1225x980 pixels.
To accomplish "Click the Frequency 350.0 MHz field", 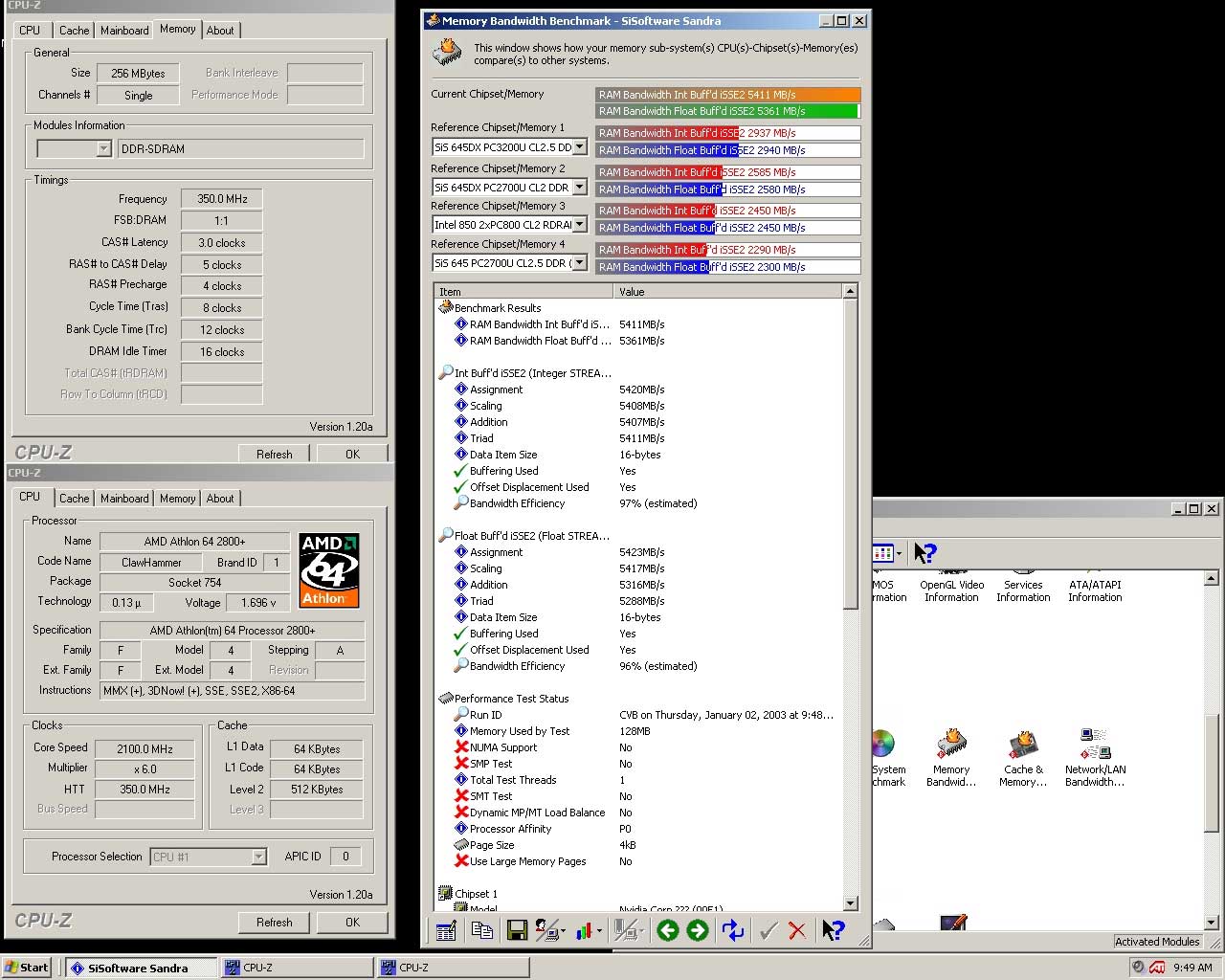I will coord(222,199).
